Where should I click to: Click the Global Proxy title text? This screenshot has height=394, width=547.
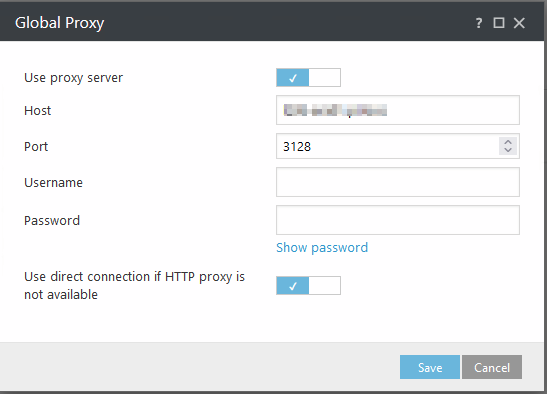coord(60,23)
